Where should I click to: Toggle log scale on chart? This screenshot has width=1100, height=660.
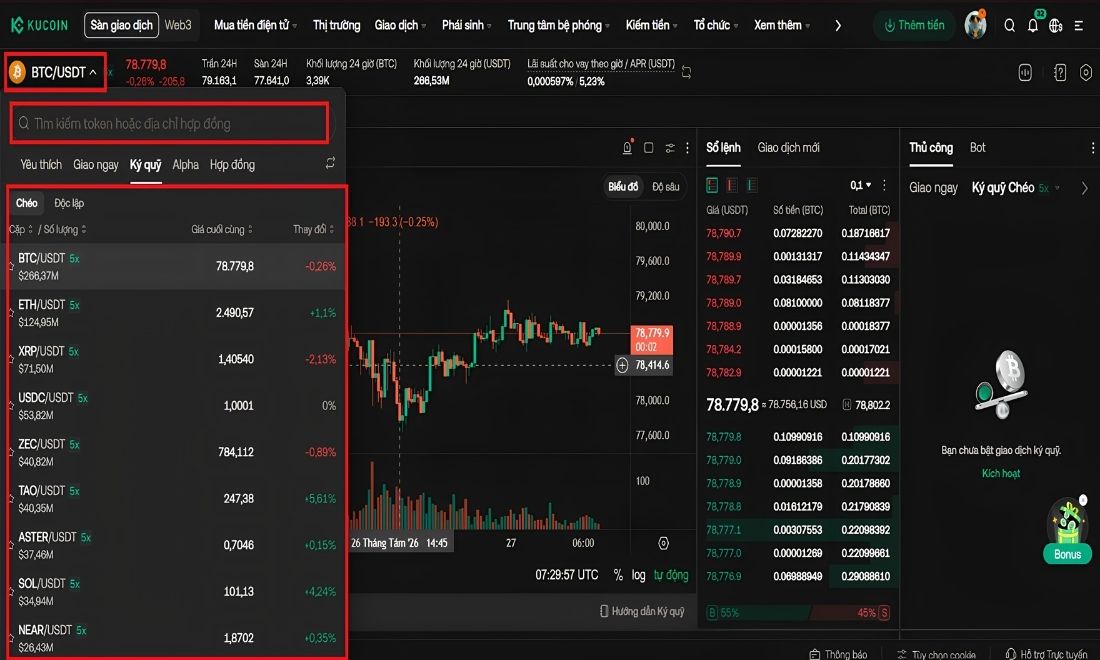[x=638, y=575]
